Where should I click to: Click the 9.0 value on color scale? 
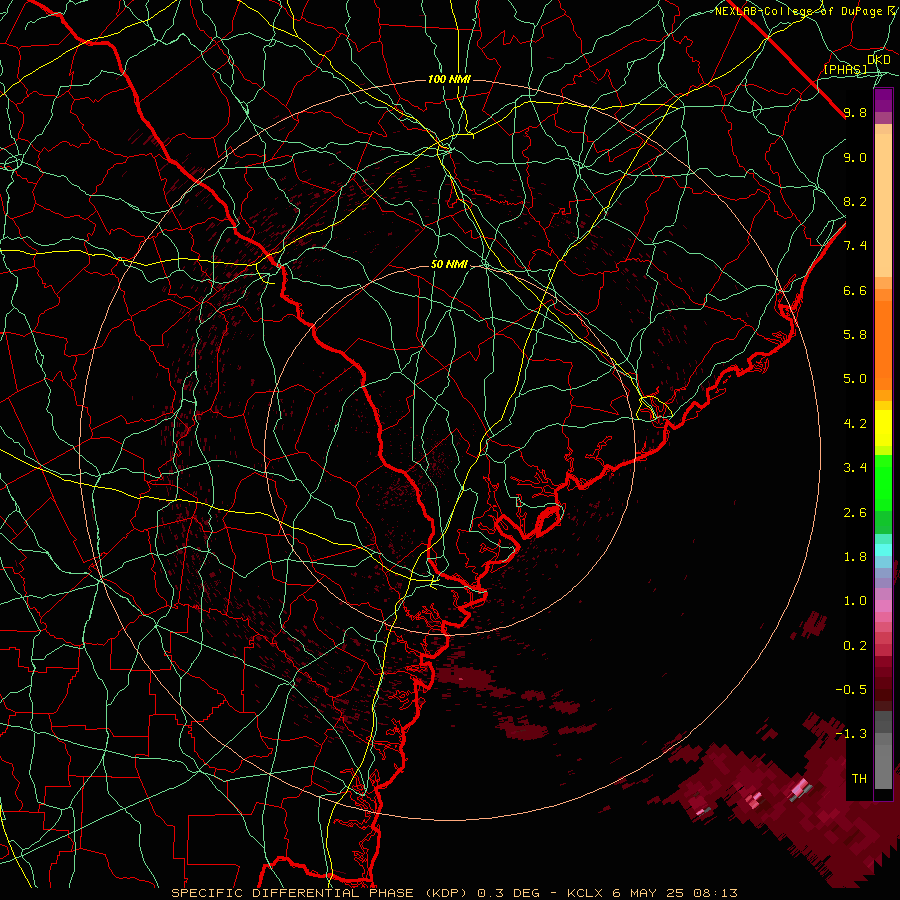(x=855, y=157)
